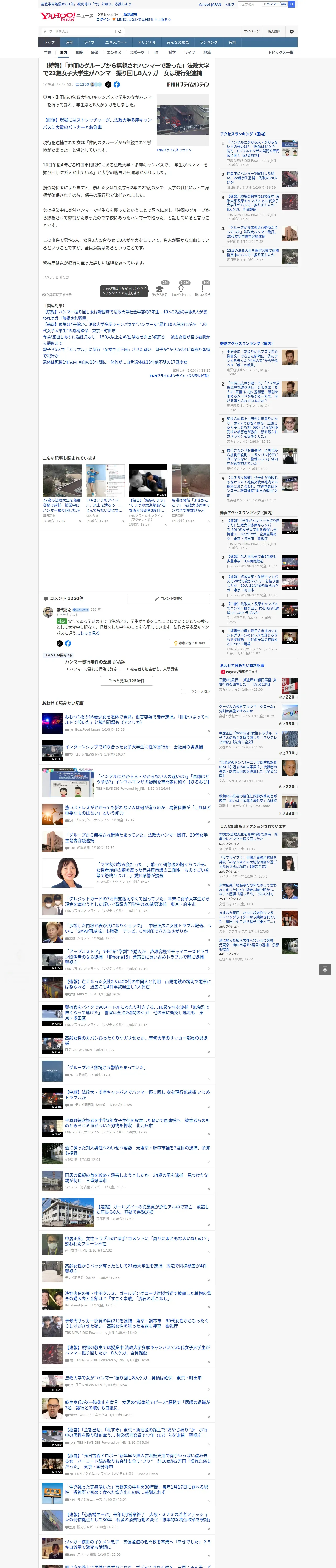Viewport: 336px width, 1568px height.
Task: Open 購入履歴 link
Action: (274, 32)
